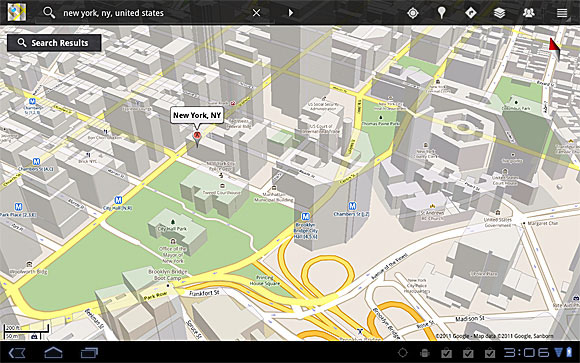Image resolution: width=580 pixels, height=363 pixels.
Task: Clear the search text with X
Action: (256, 13)
